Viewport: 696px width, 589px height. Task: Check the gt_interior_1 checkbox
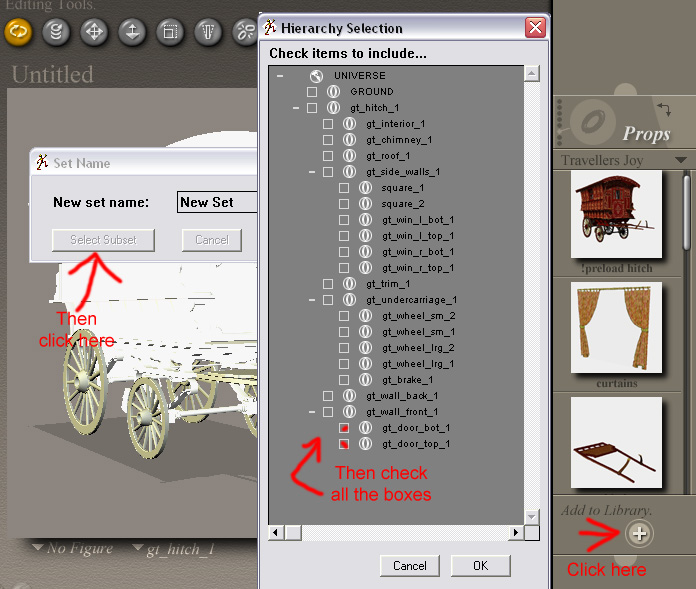tap(328, 124)
